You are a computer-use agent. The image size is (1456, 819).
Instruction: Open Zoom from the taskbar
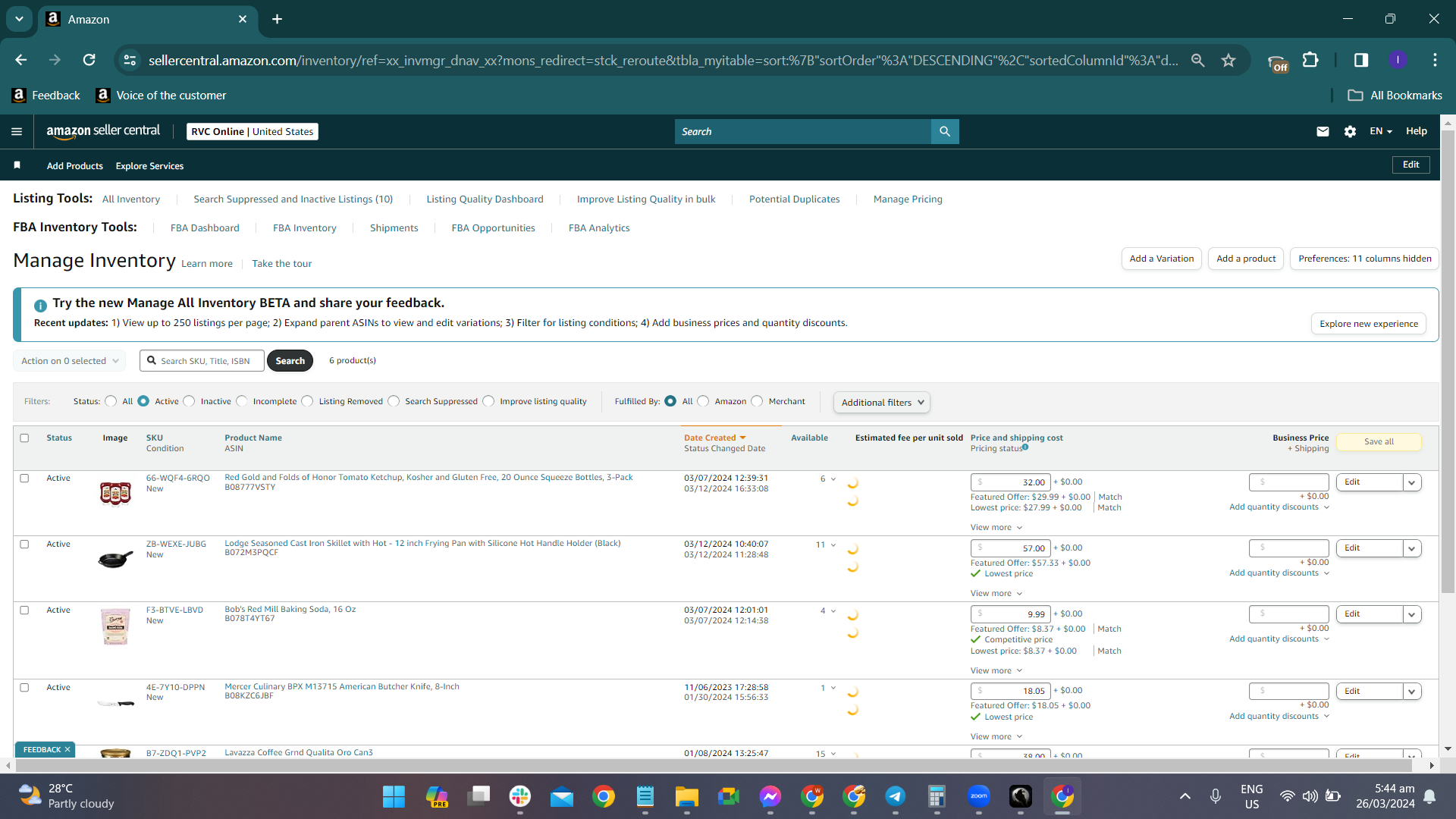click(x=979, y=796)
